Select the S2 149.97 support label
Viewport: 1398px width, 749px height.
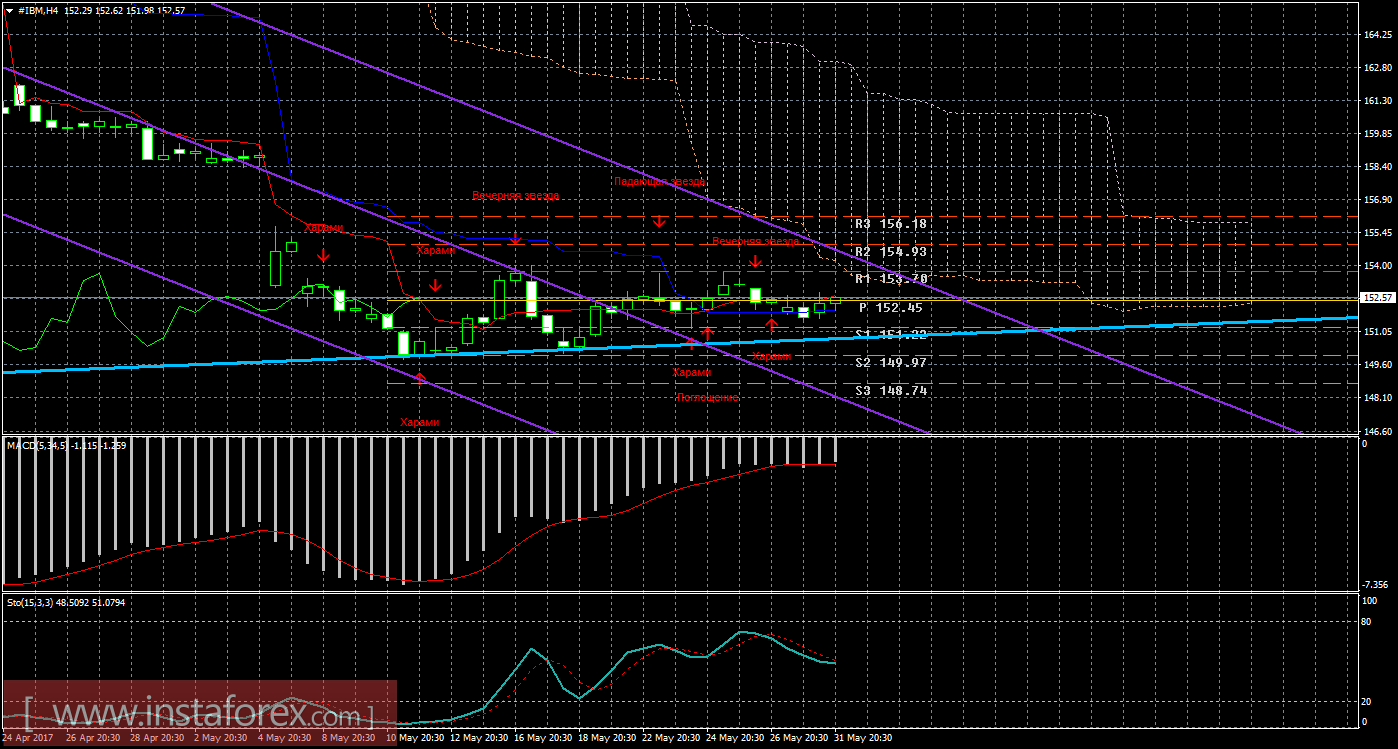[891, 363]
